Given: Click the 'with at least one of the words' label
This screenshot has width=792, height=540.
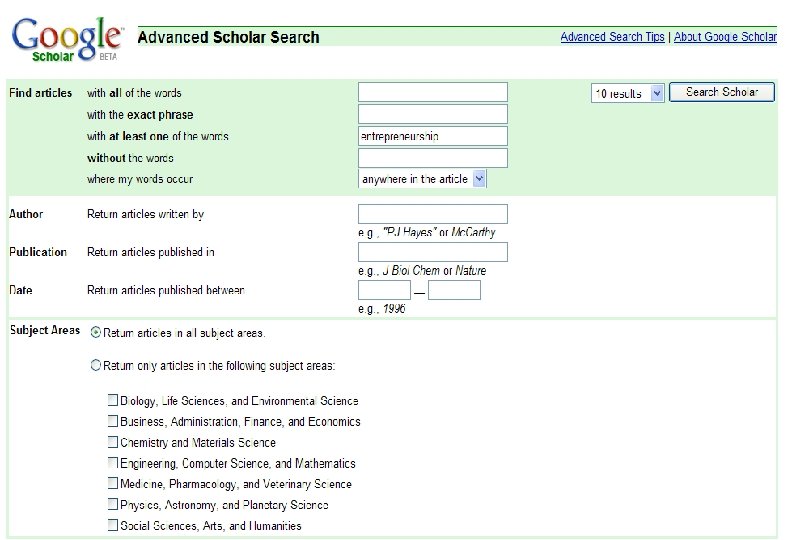Looking at the screenshot, I should [x=158, y=136].
